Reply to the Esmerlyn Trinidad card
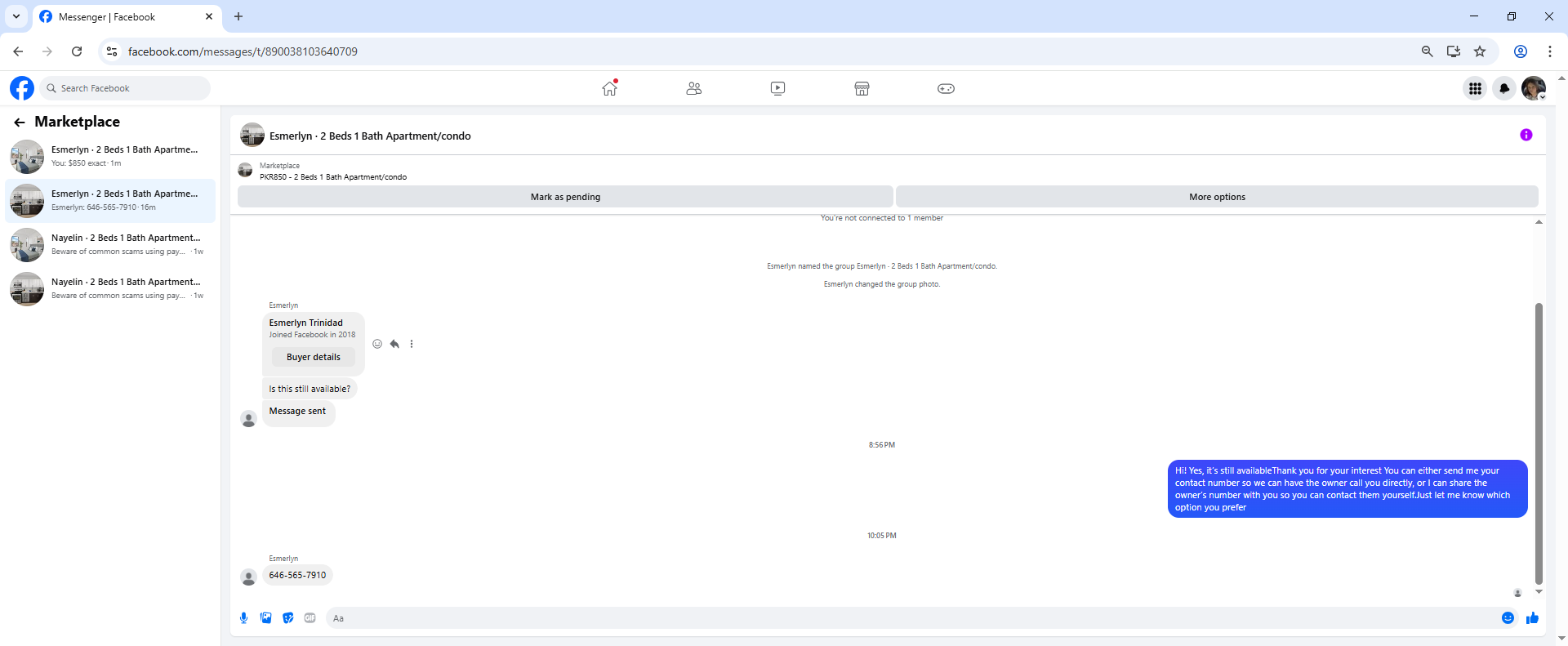The image size is (1568, 646). click(394, 344)
